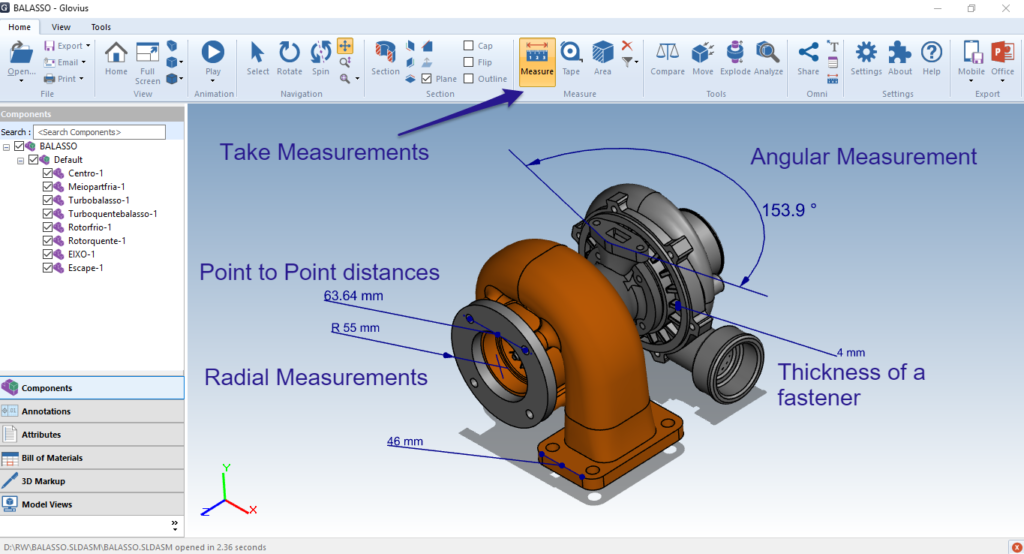Screen dimensions: 1024x554
Task: Select the Area measurement tool
Action: (x=603, y=52)
